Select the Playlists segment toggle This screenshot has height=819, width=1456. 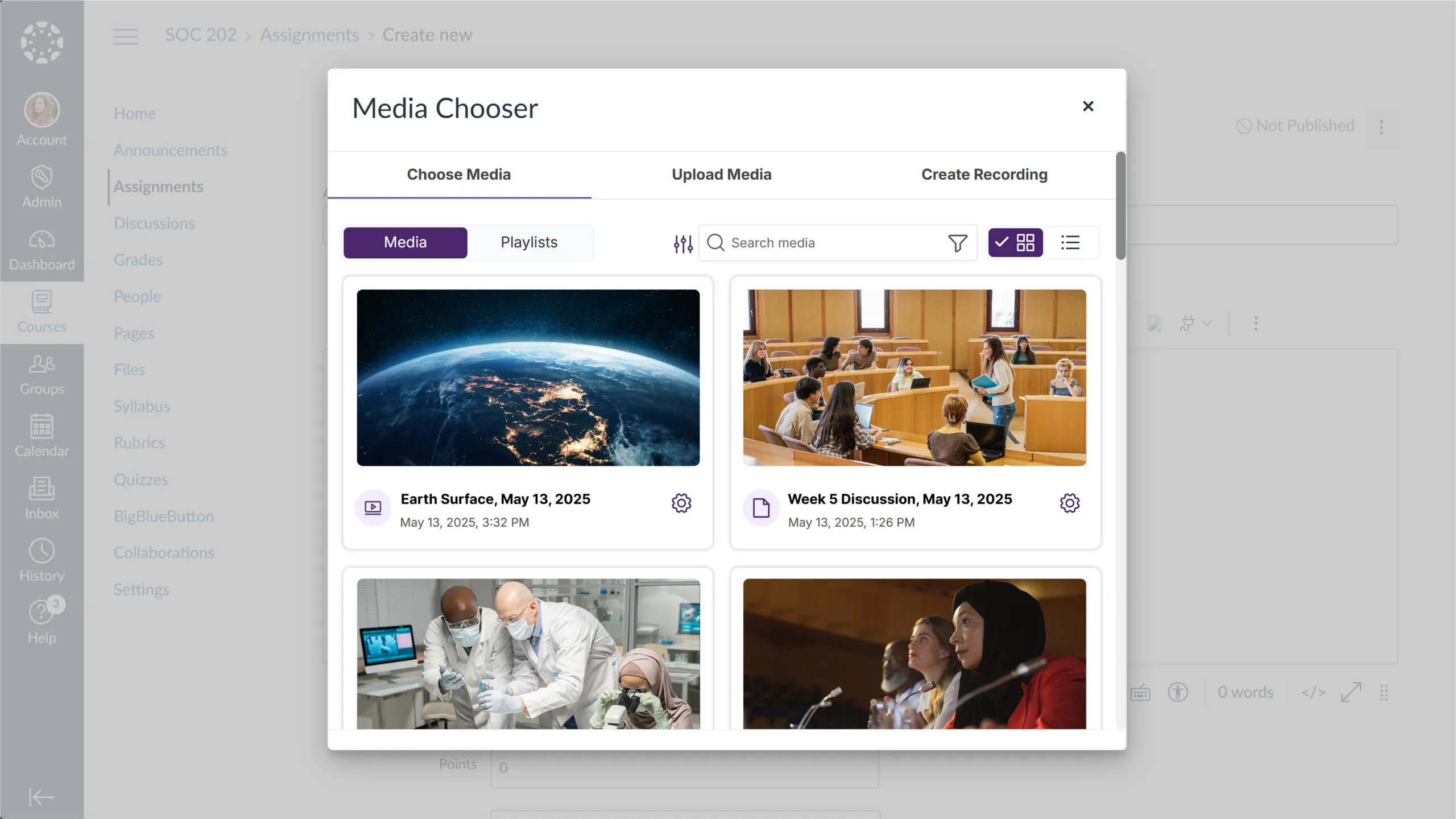pos(529,242)
